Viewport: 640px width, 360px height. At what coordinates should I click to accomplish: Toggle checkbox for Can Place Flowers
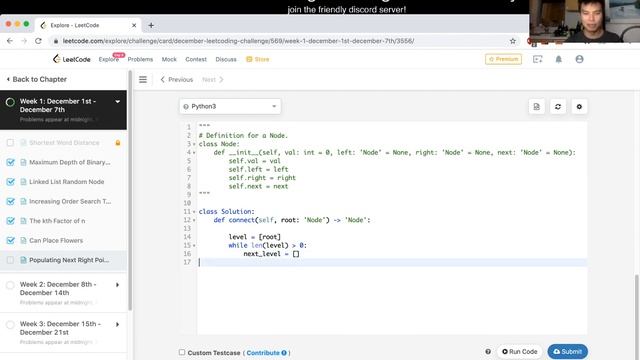pyautogui.click(x=11, y=240)
